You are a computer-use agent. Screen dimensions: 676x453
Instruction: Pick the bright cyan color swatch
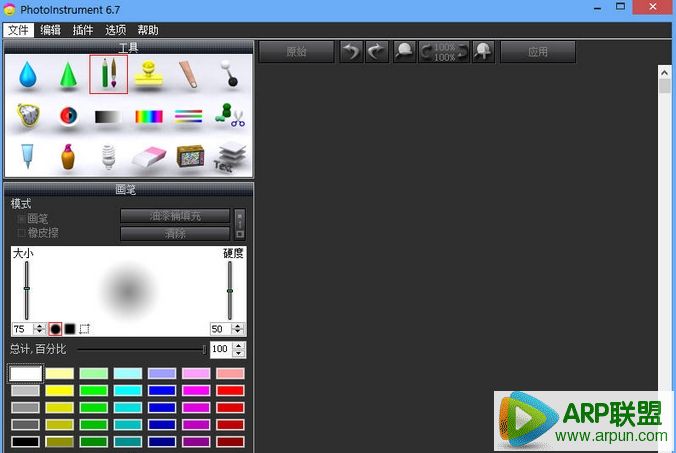point(128,391)
